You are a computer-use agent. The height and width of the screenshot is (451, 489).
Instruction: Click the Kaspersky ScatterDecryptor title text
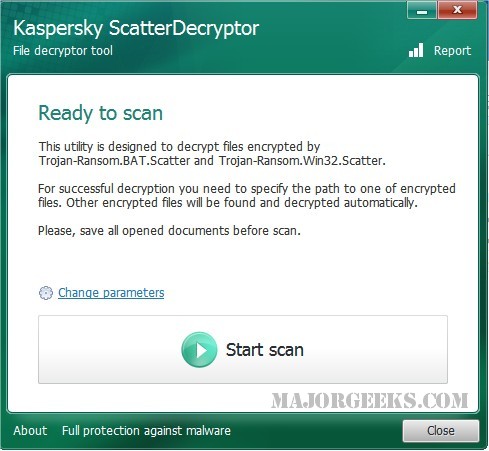136,28
